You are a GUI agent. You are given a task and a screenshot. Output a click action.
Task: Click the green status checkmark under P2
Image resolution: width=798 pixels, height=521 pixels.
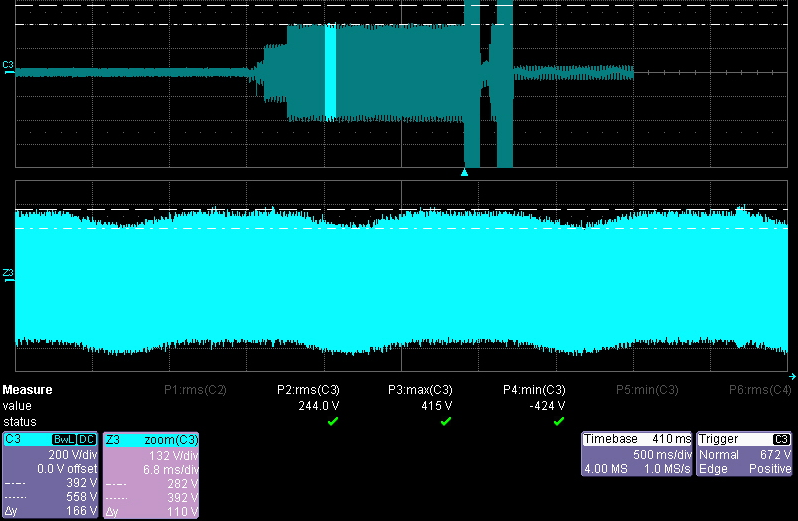pyautogui.click(x=333, y=421)
